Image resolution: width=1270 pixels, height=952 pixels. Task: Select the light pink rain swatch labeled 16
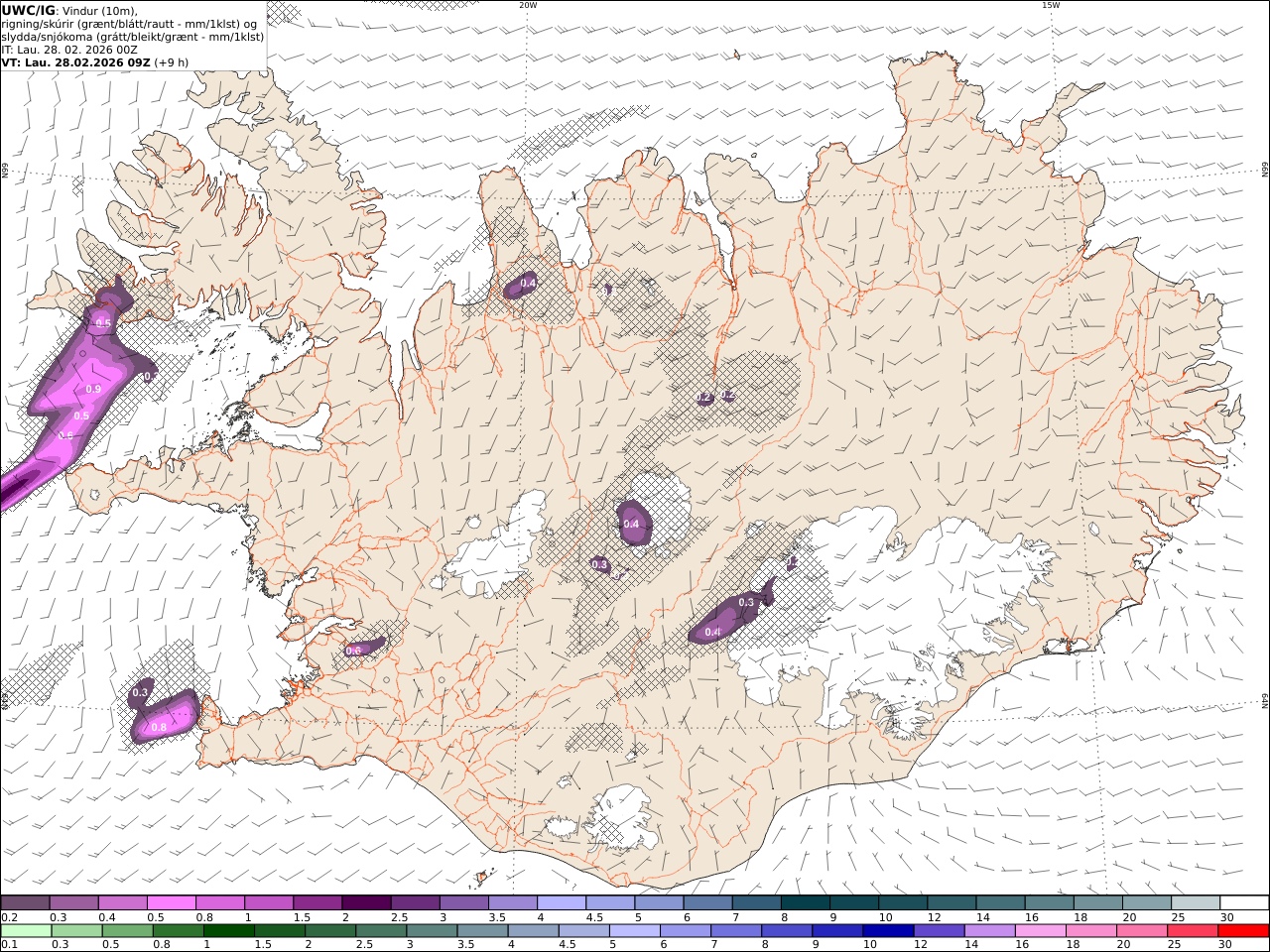tap(1040, 931)
